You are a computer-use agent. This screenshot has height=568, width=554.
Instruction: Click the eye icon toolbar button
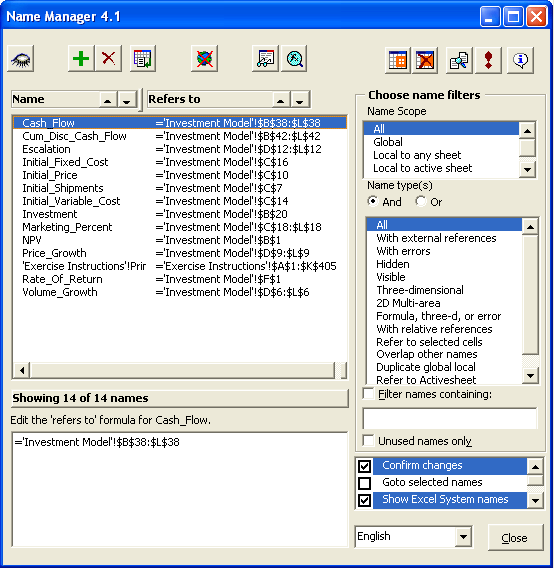tap(21, 59)
